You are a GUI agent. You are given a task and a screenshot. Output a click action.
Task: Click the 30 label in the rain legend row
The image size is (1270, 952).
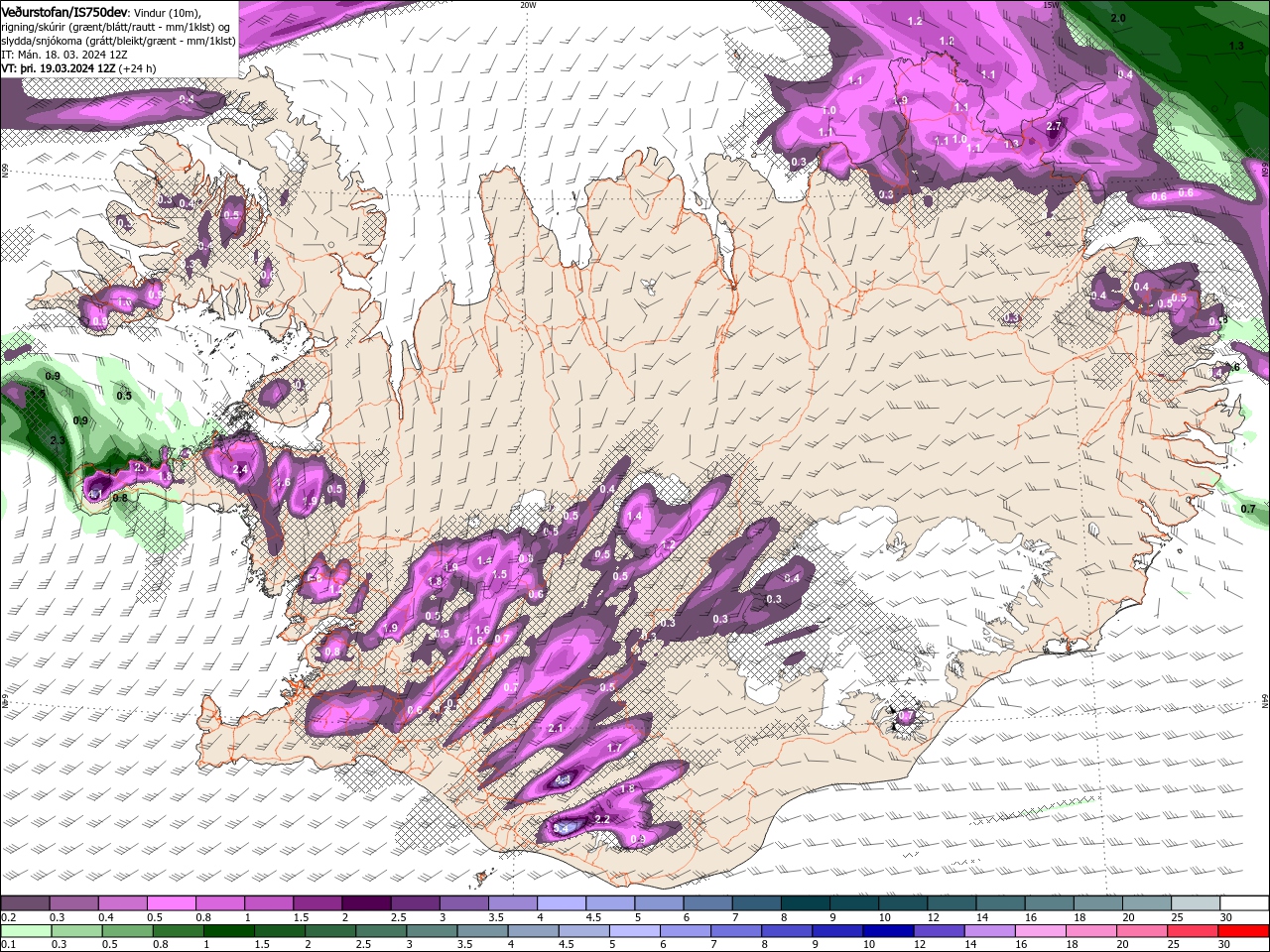click(1225, 945)
